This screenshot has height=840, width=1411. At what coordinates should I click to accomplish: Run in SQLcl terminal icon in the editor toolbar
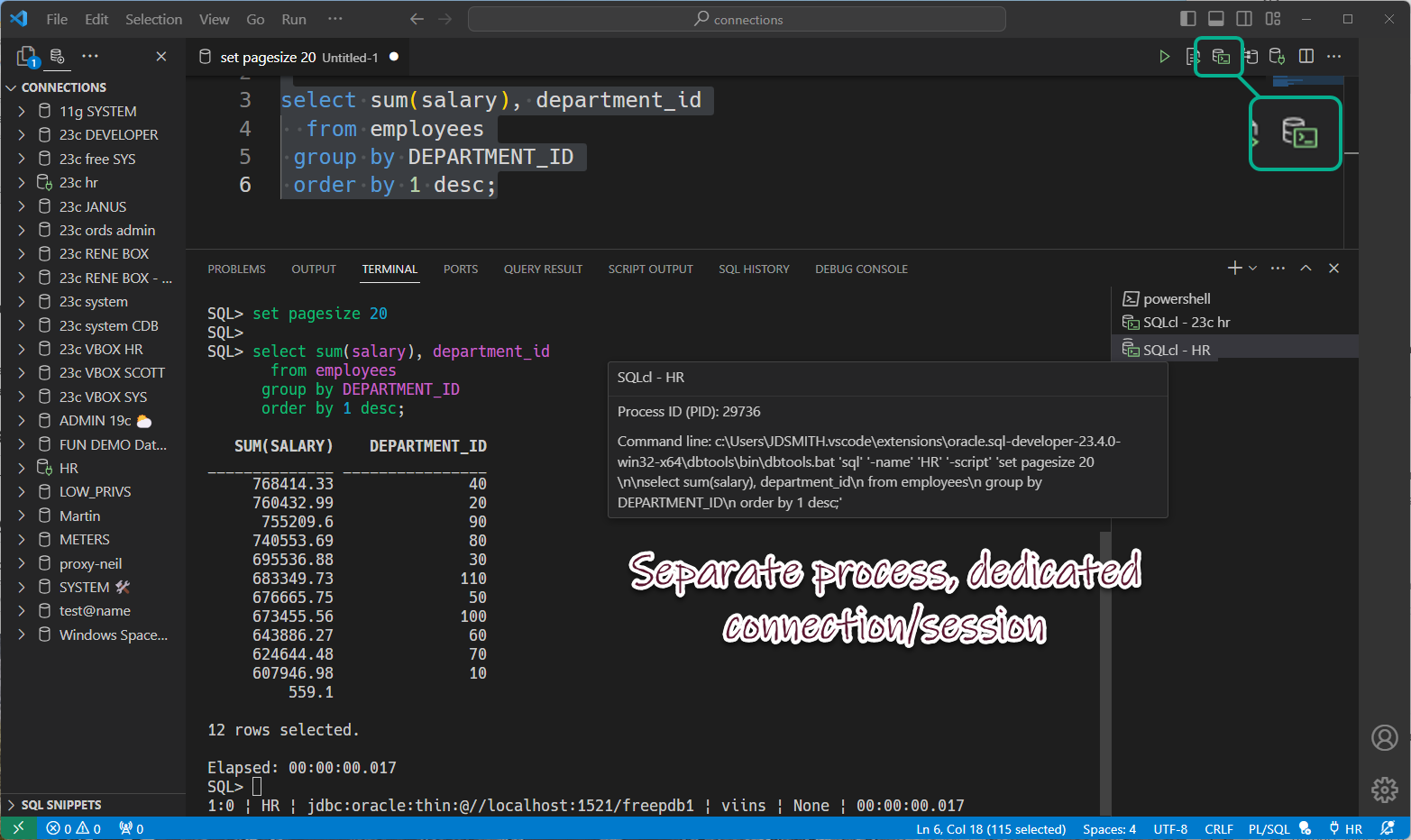click(x=1221, y=57)
